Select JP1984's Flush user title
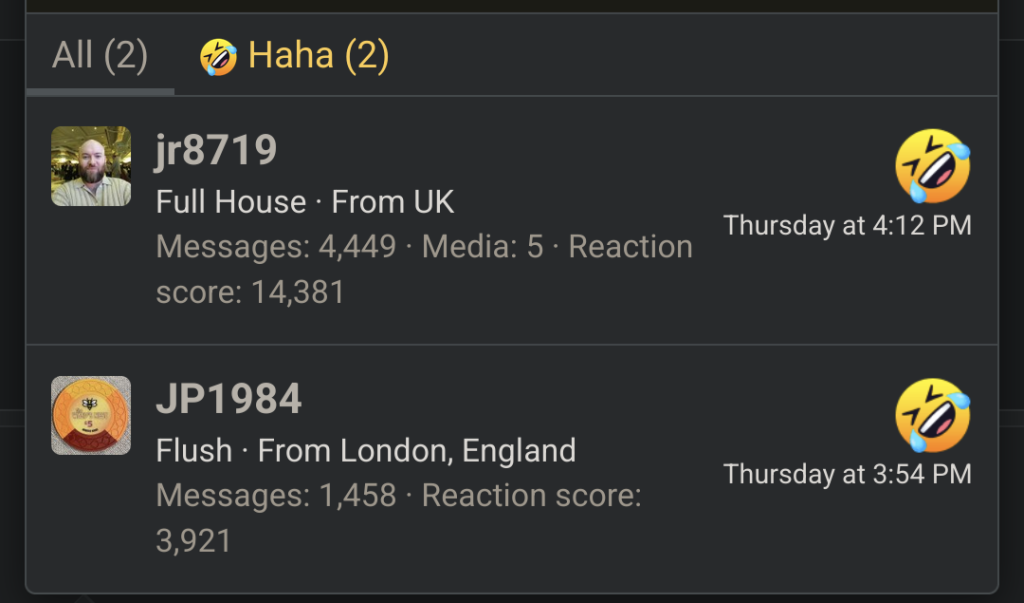This screenshot has width=1024, height=603. (194, 451)
